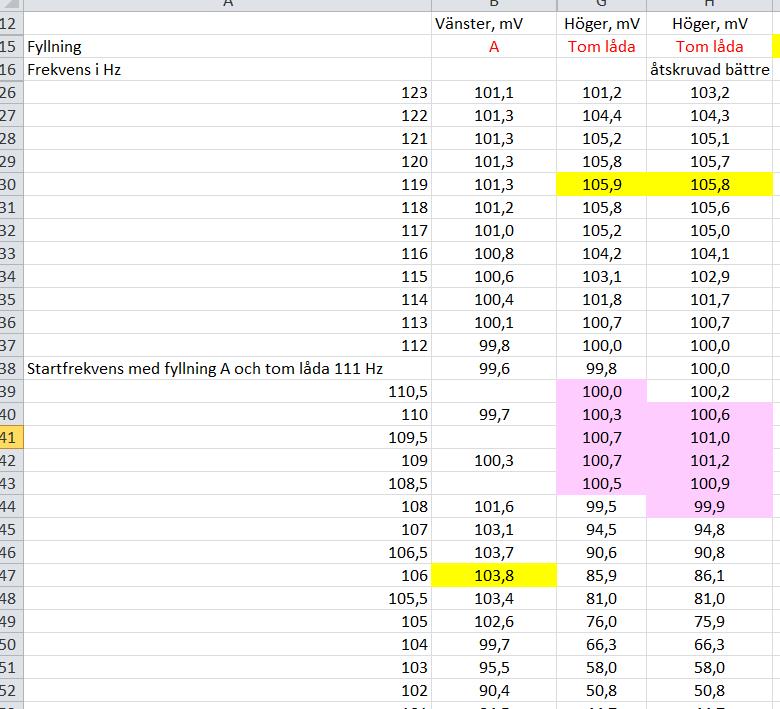
Task: Select the column B header
Action: tap(493, 5)
